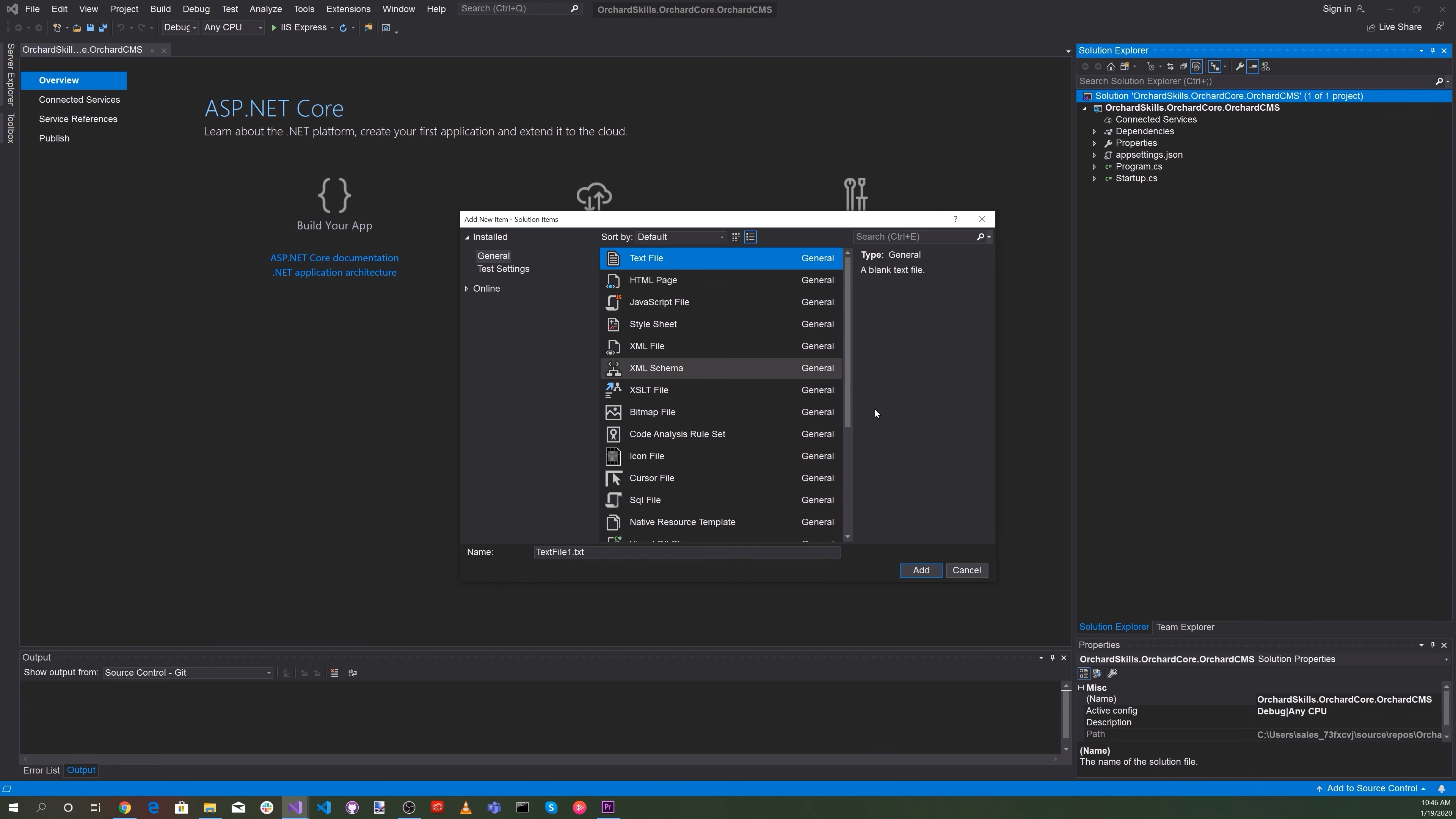The image size is (1456, 819).
Task: Click the browser refresh toolbar icon
Action: 343,28
